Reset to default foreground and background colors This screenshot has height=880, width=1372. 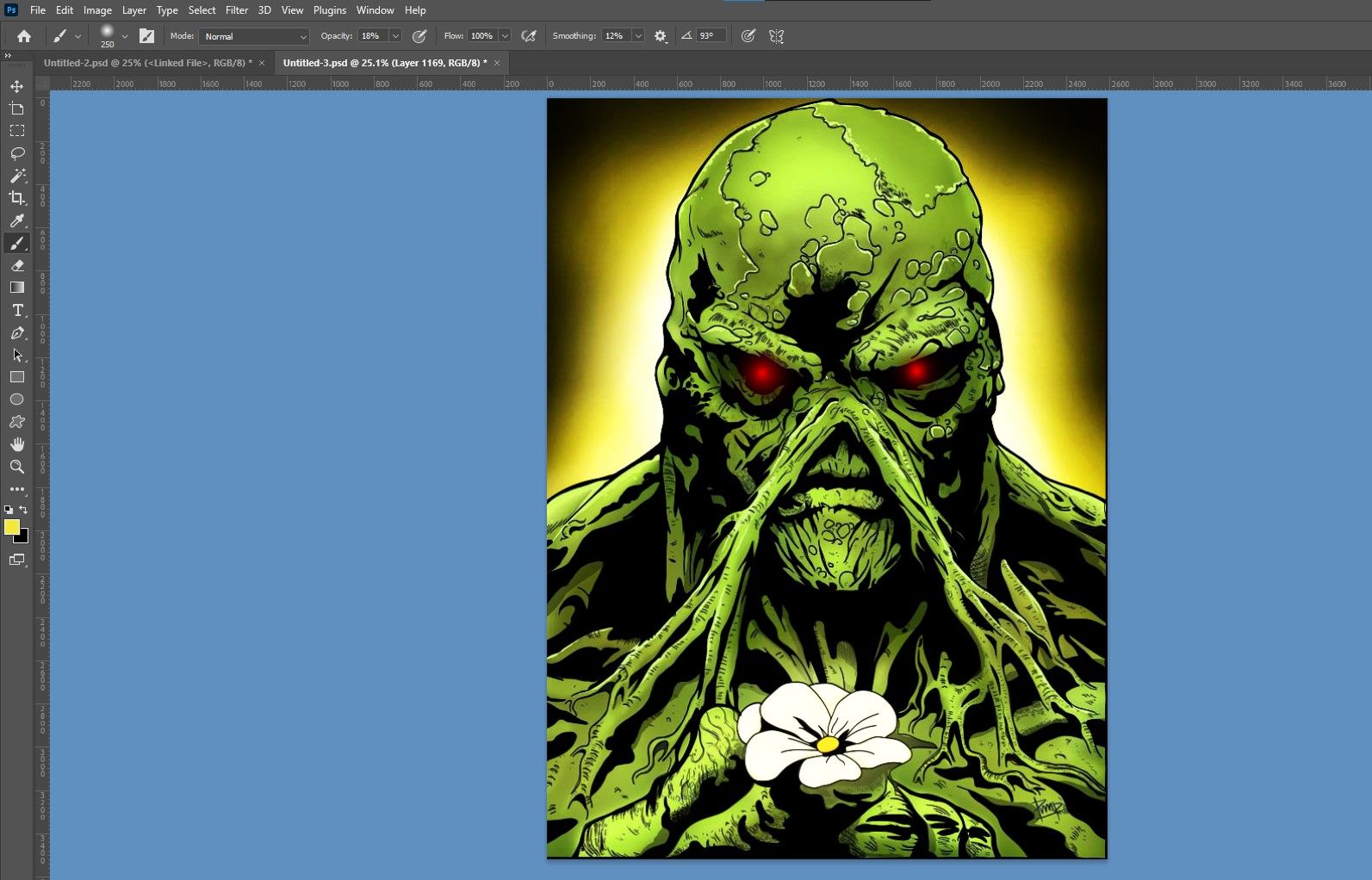9,510
